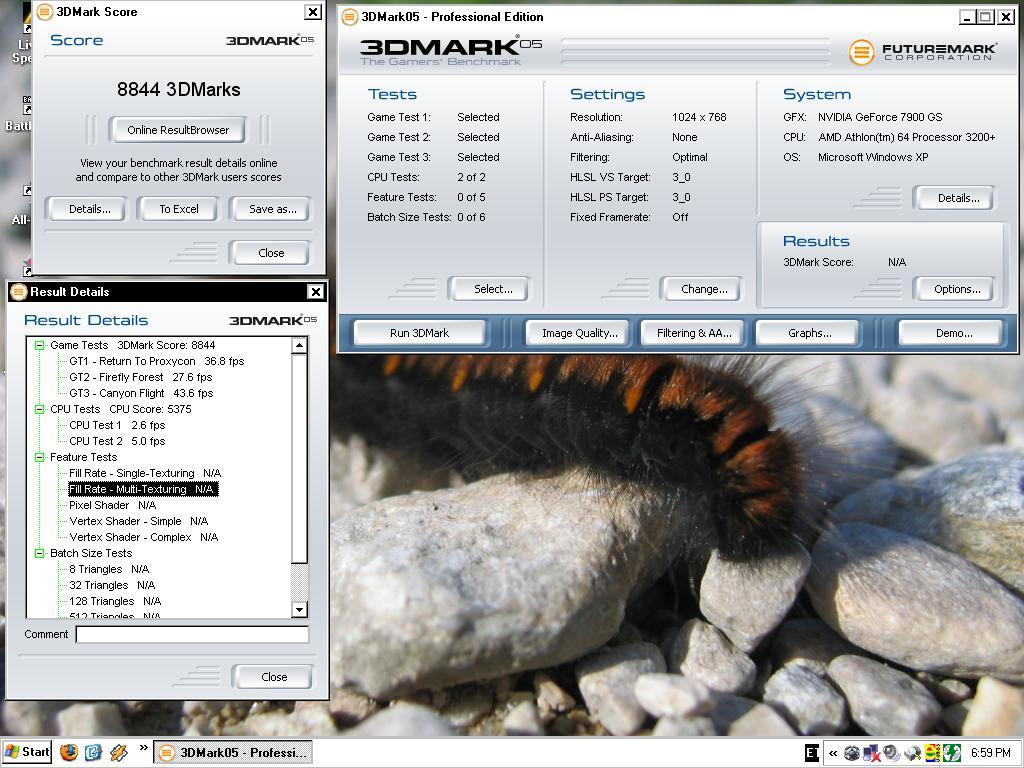Viewport: 1024px width, 768px height.
Task: Click the green hardware tray icon next to the clock
Action: (952, 753)
